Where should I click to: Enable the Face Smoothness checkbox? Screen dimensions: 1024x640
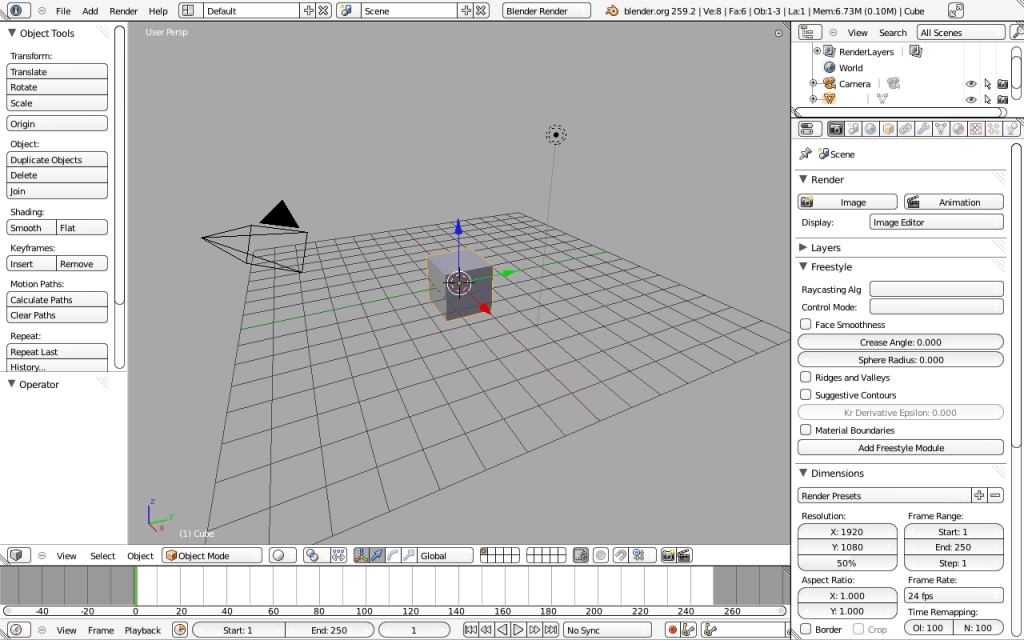tap(806, 325)
